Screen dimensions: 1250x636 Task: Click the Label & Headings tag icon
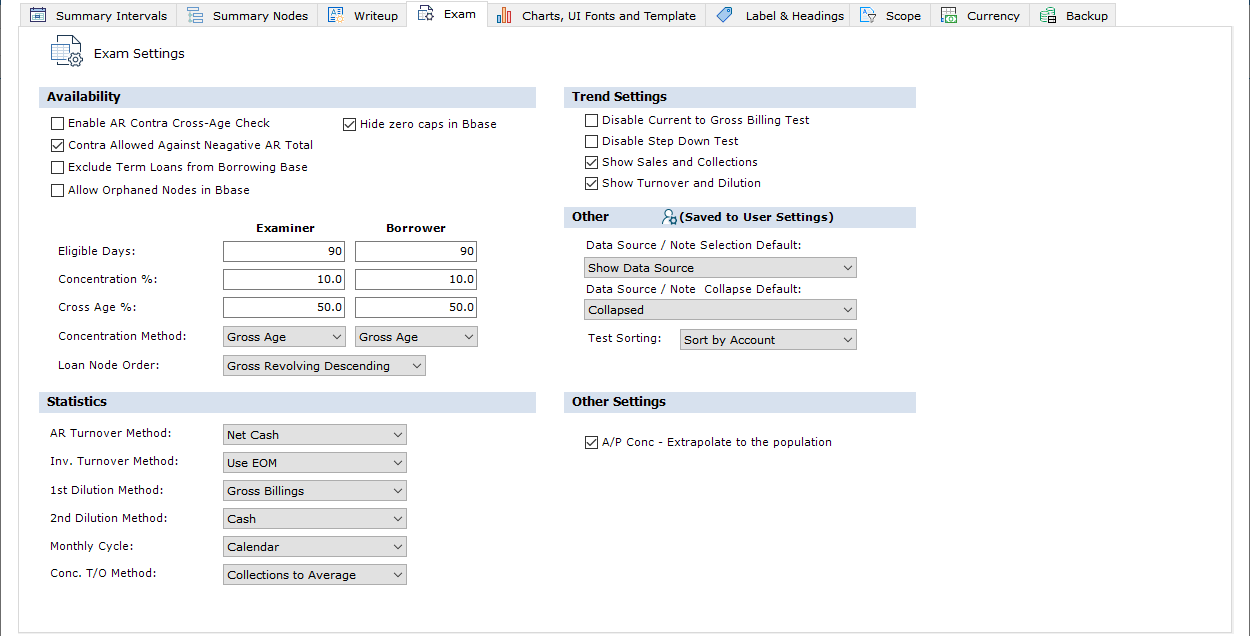725,15
